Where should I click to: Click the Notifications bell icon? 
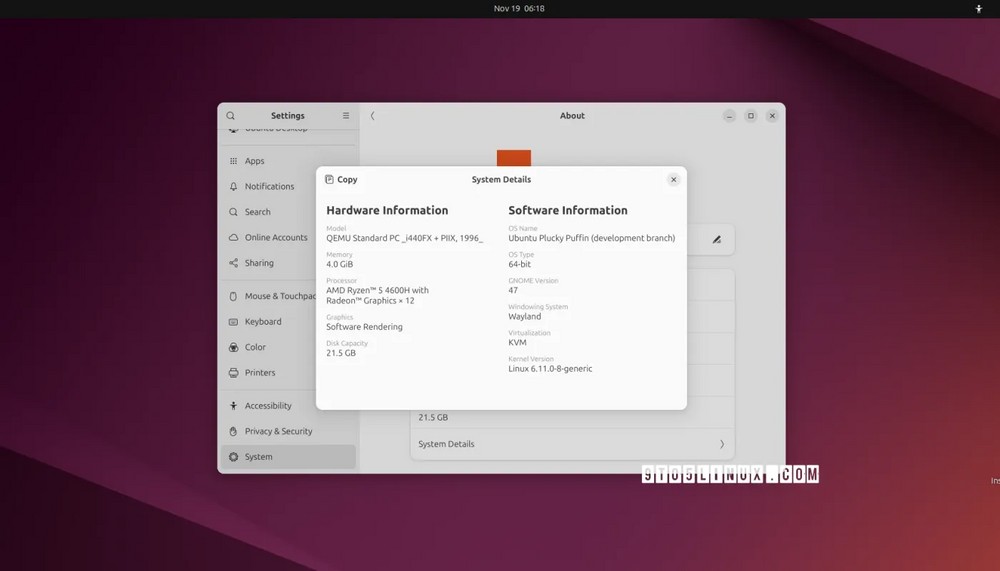[233, 186]
